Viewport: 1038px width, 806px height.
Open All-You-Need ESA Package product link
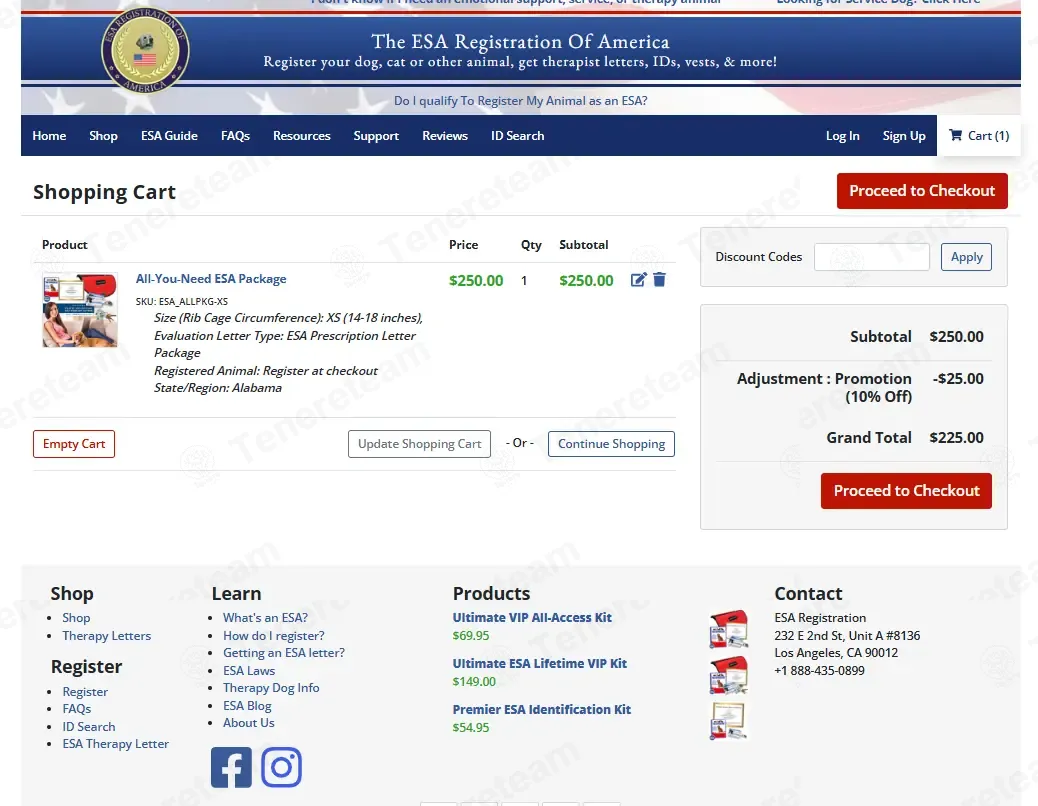[211, 279]
